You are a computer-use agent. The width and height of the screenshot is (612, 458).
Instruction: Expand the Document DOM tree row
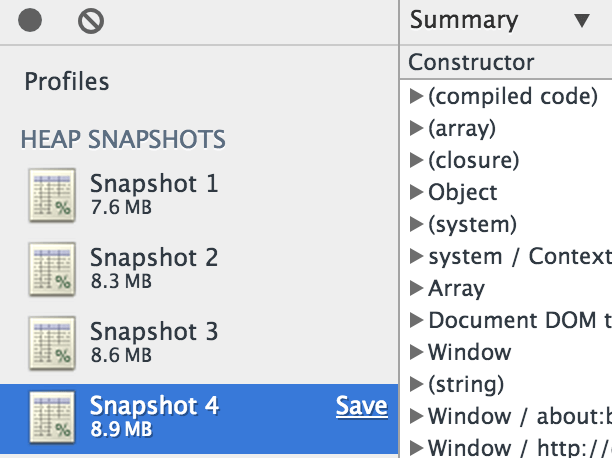(416, 320)
